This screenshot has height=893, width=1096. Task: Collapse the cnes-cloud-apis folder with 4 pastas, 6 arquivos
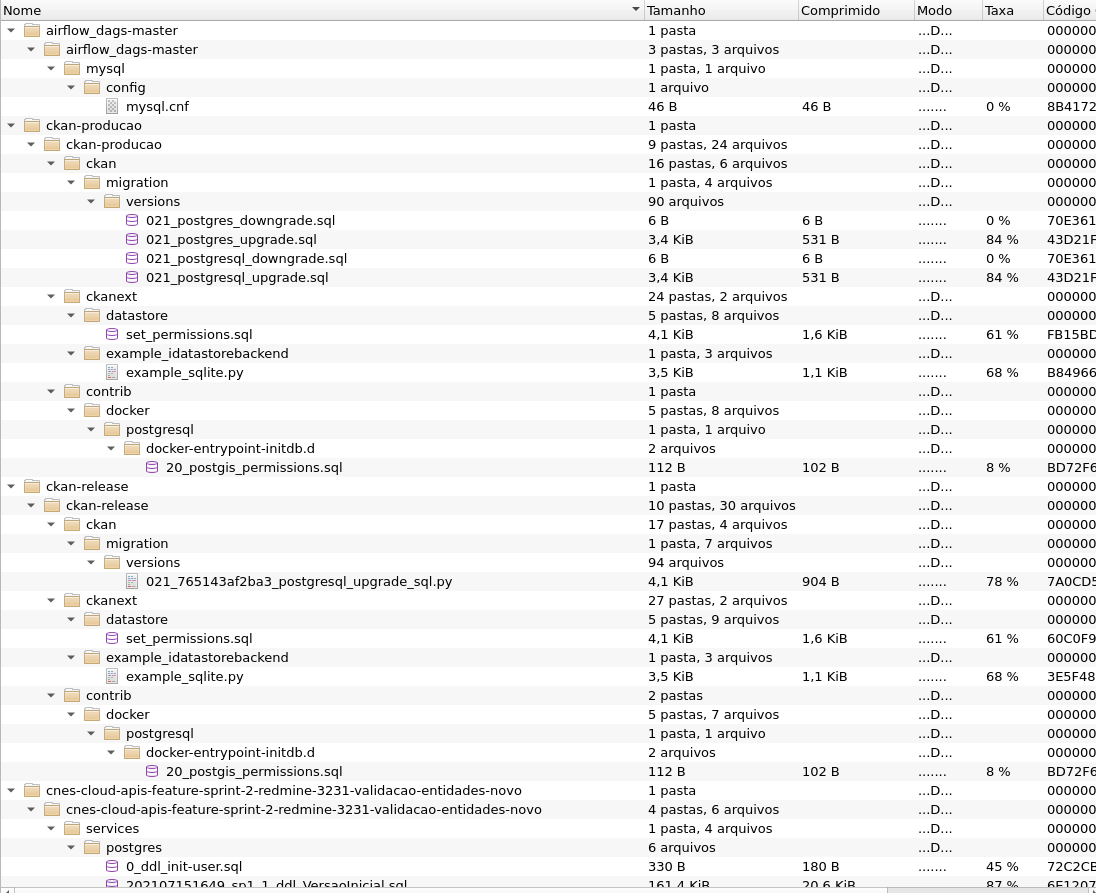pyautogui.click(x=31, y=809)
